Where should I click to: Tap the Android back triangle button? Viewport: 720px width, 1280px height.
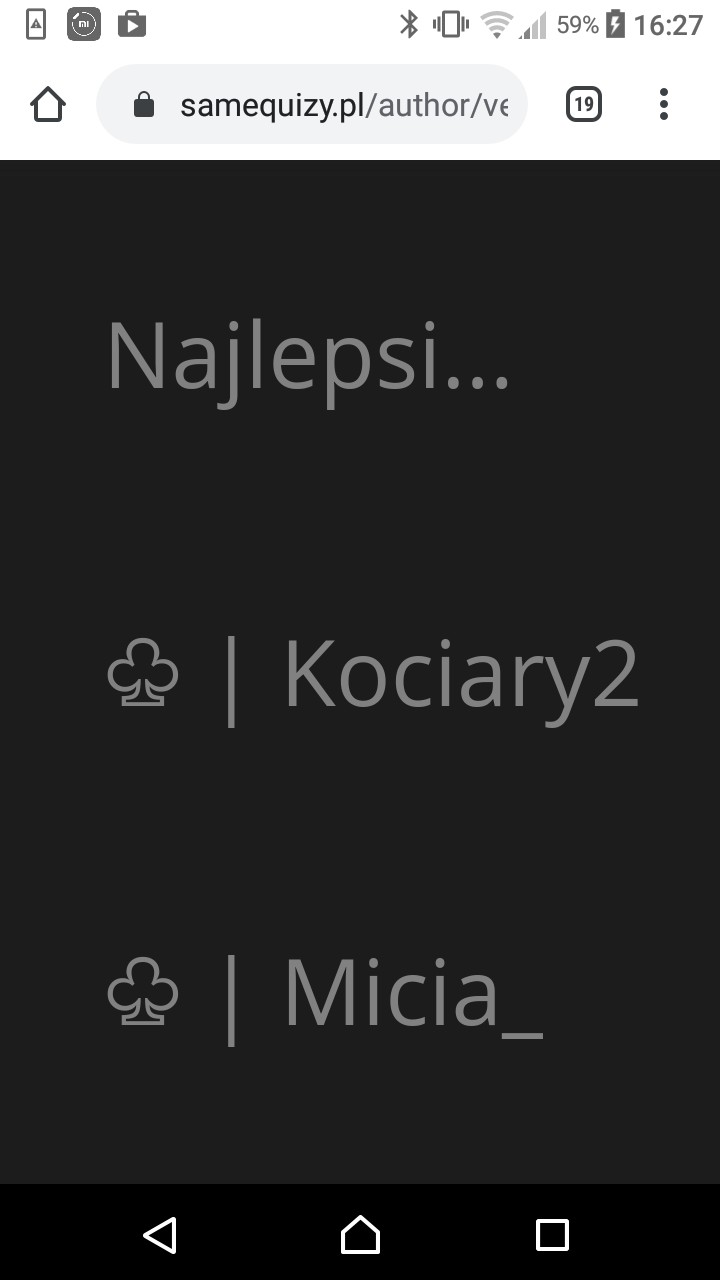click(x=160, y=1234)
